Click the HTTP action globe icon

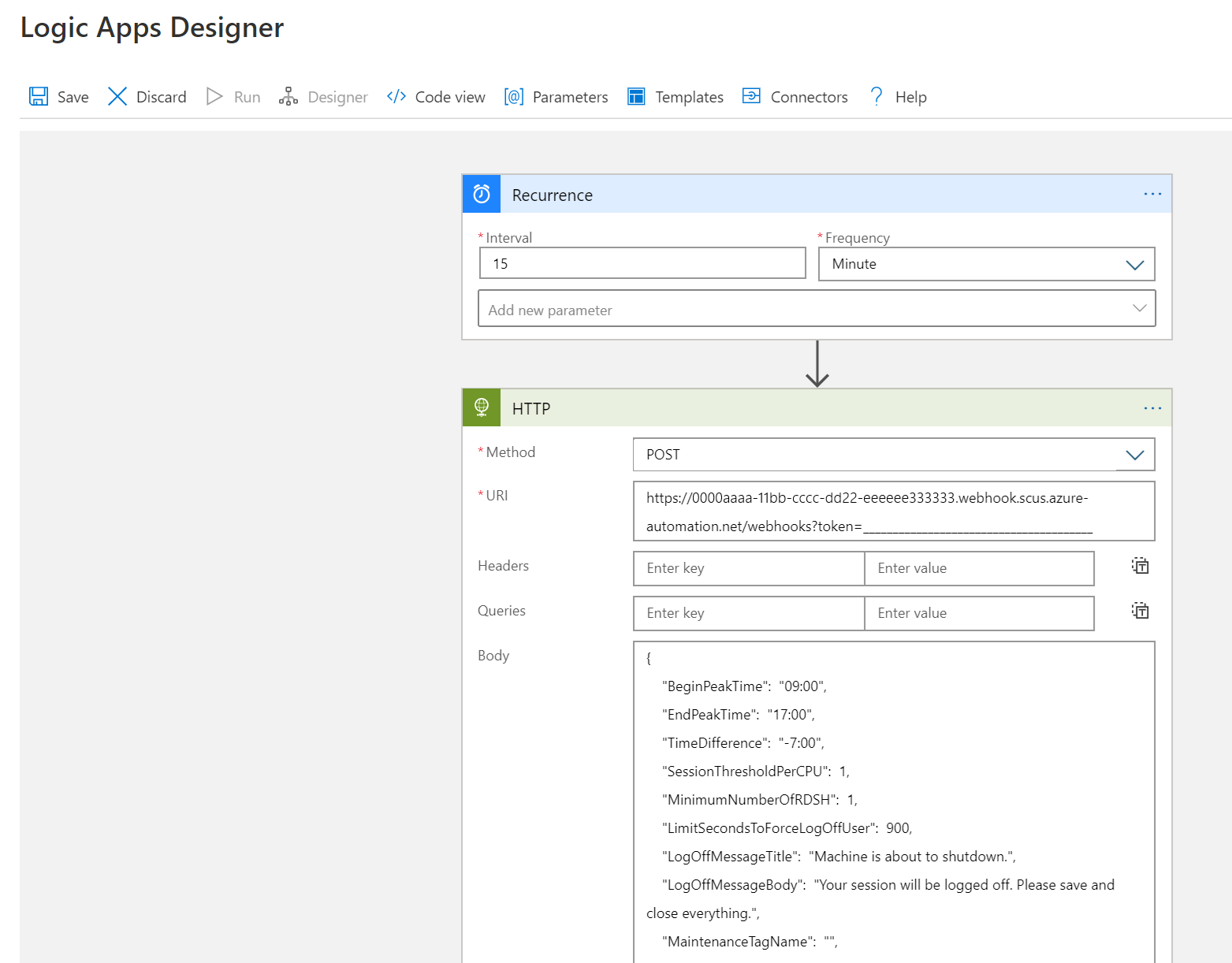(481, 407)
